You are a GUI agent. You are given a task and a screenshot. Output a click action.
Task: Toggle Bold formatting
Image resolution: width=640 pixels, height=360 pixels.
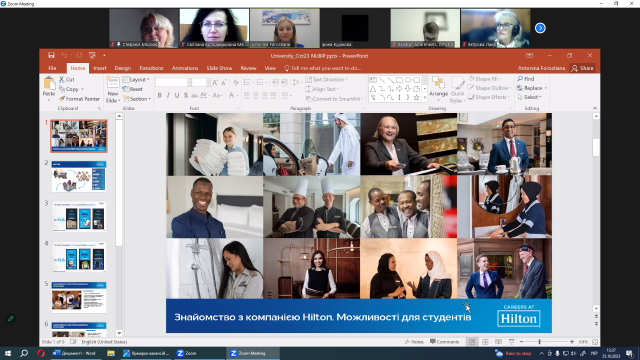coord(159,96)
